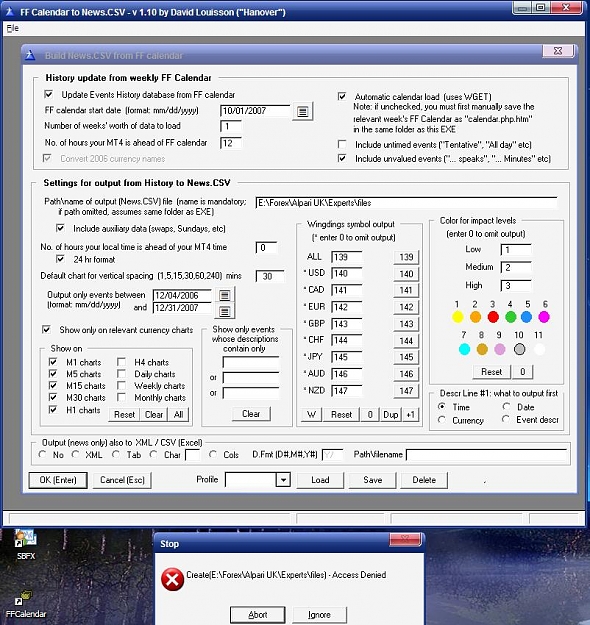Click the red error icon in Stop dialog

pyautogui.click(x=172, y=579)
